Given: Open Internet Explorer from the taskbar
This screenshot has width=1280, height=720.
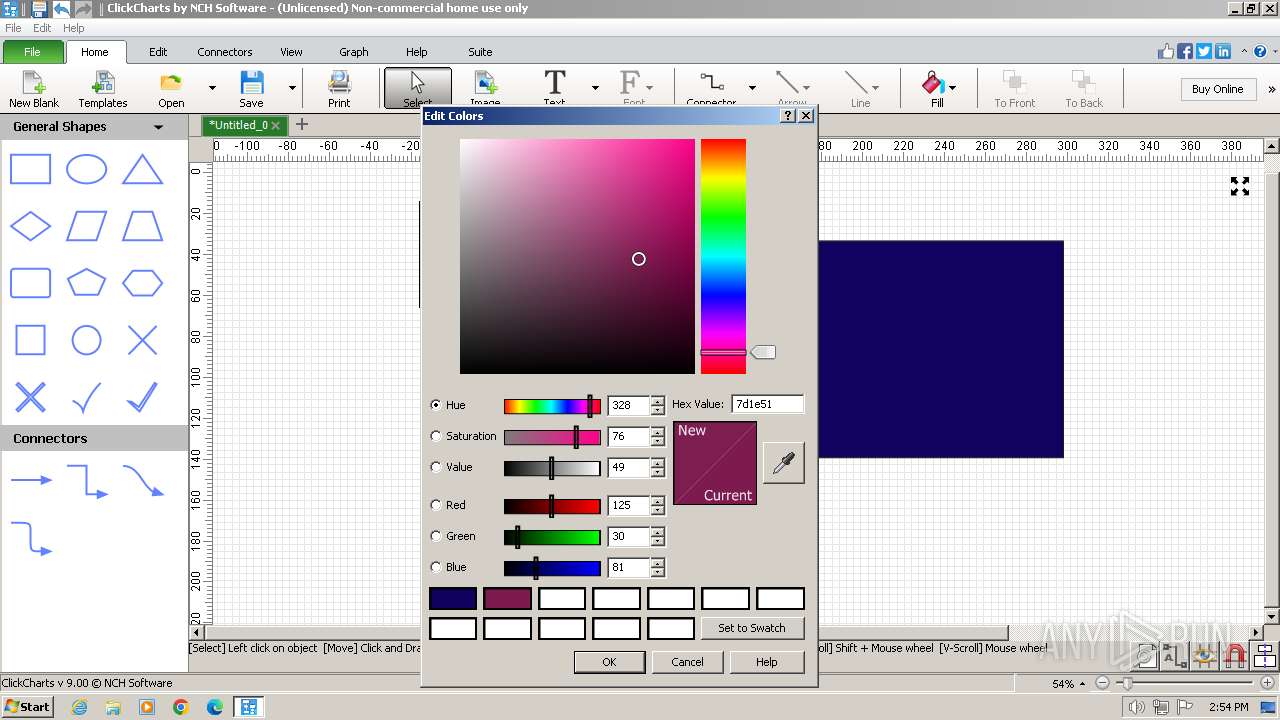Looking at the screenshot, I should (80, 707).
